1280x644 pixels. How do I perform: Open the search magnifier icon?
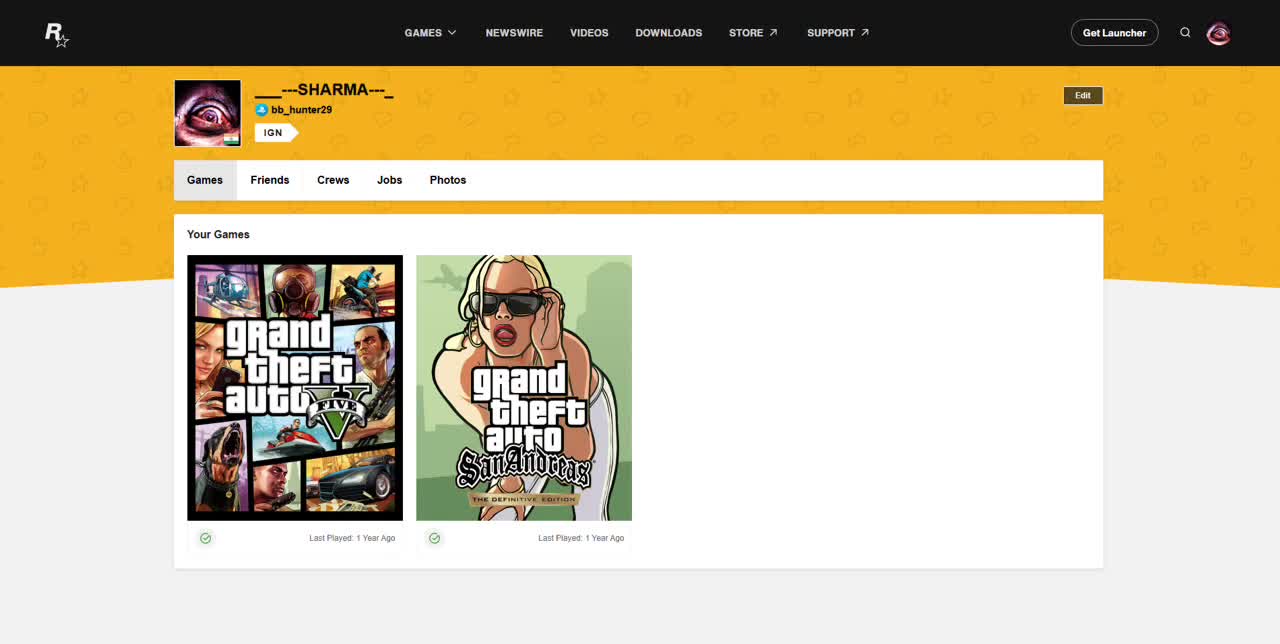(1185, 33)
